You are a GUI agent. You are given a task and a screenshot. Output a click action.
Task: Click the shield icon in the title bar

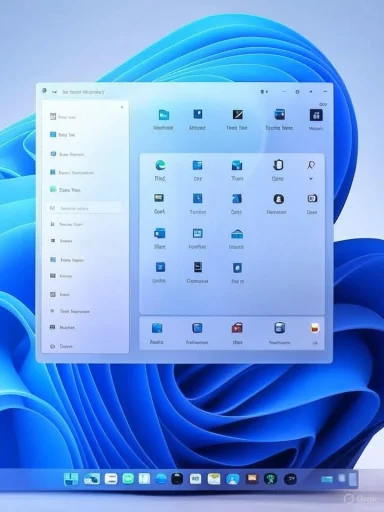click(x=262, y=92)
